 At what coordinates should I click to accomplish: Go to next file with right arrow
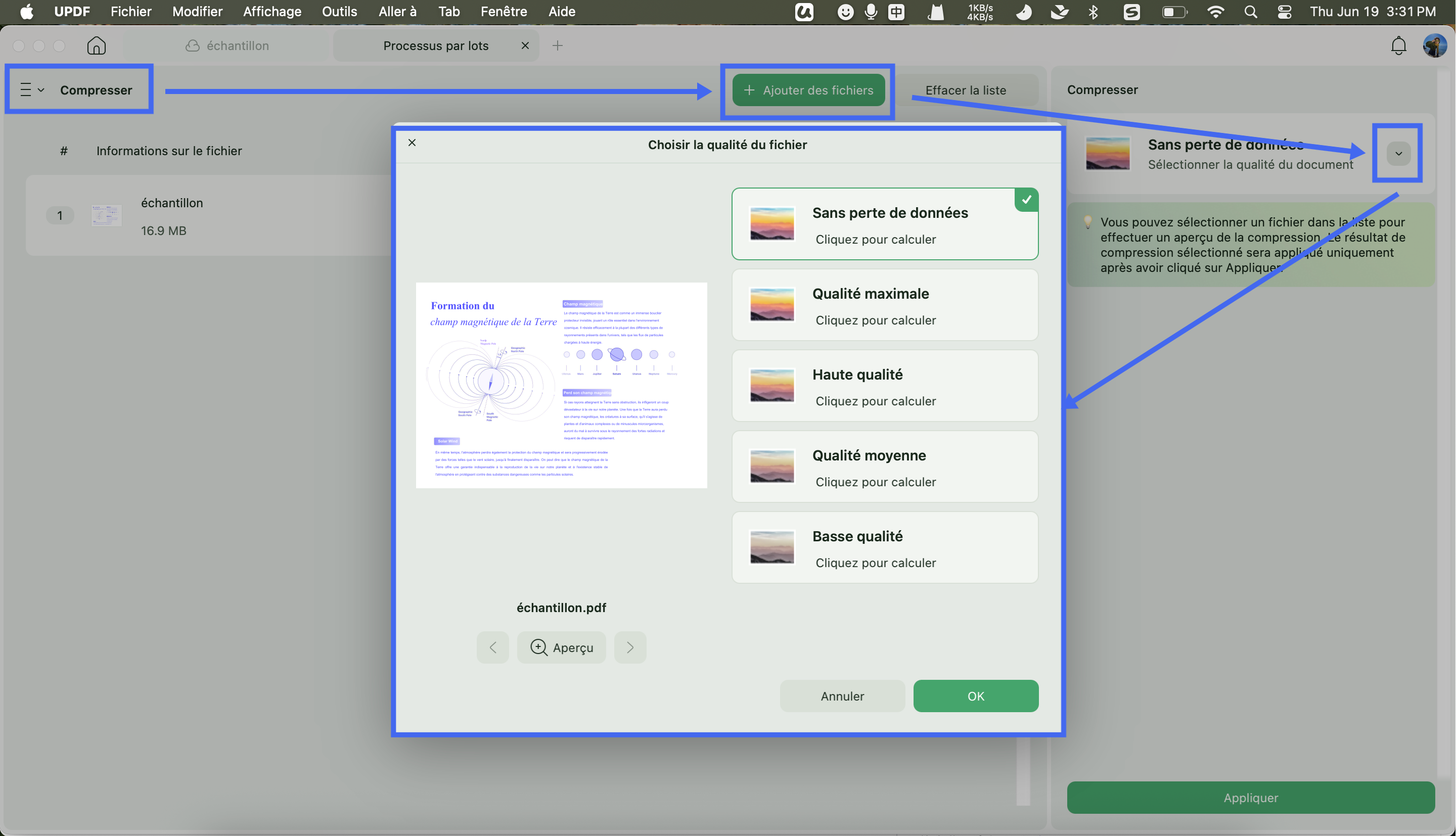pos(630,647)
